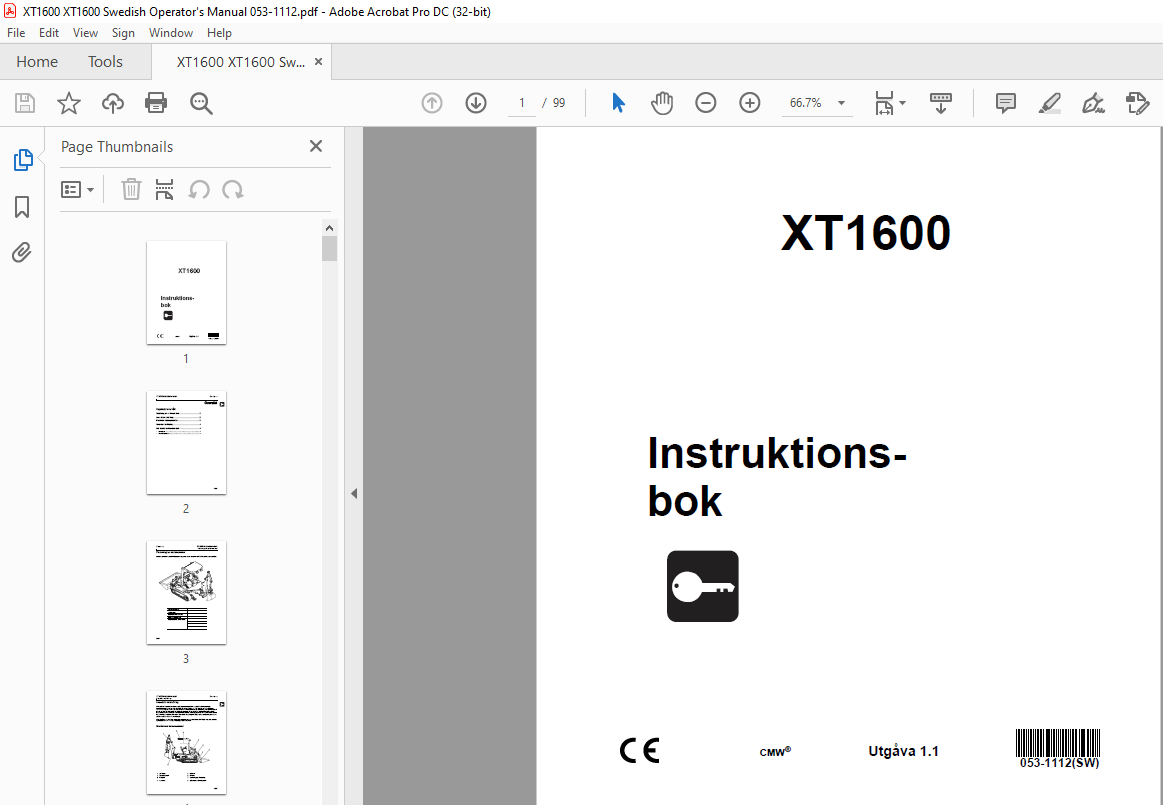Select page 1 thumbnail
This screenshot has height=805, width=1163.
pyautogui.click(x=186, y=292)
